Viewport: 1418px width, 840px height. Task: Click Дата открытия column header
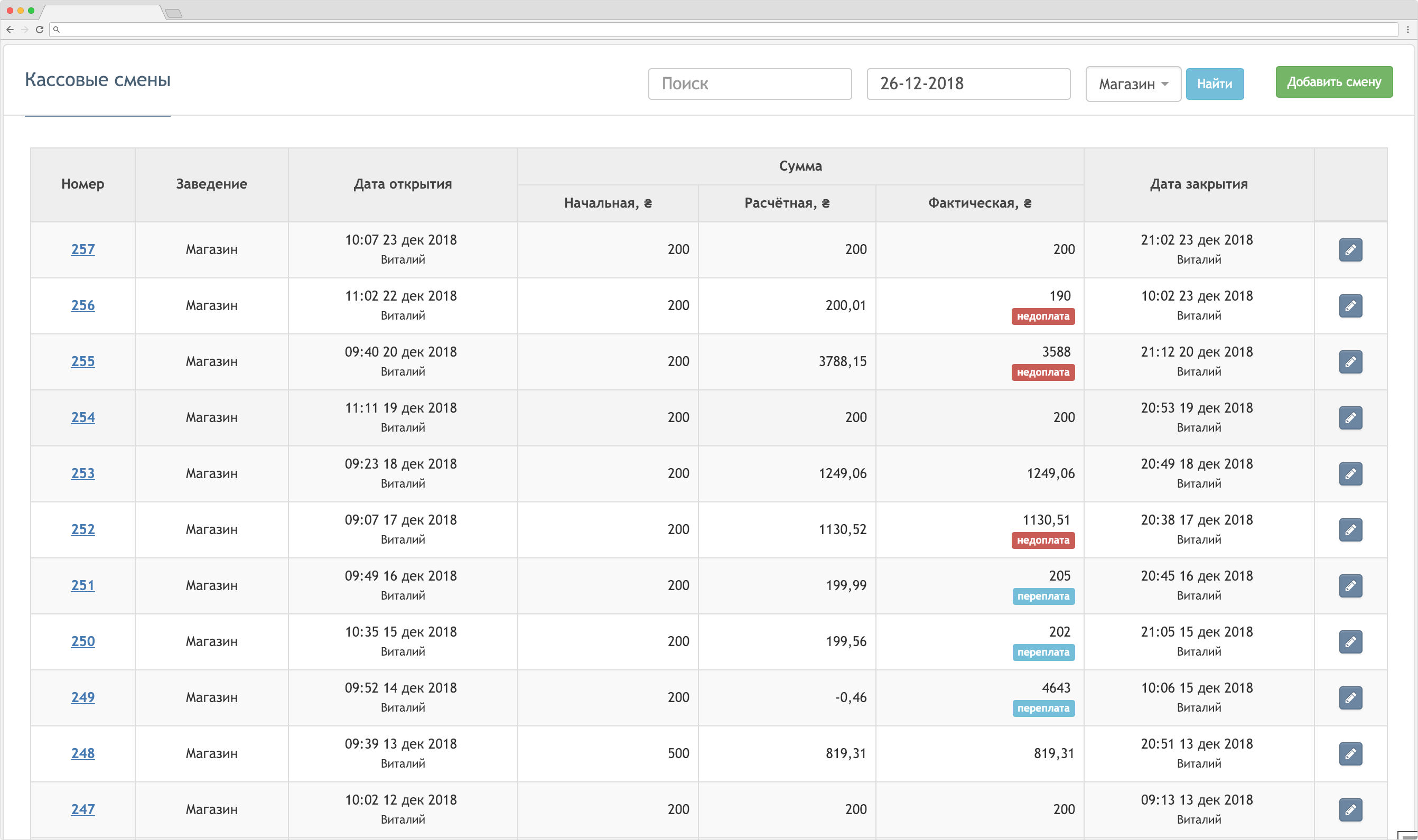pyautogui.click(x=403, y=184)
